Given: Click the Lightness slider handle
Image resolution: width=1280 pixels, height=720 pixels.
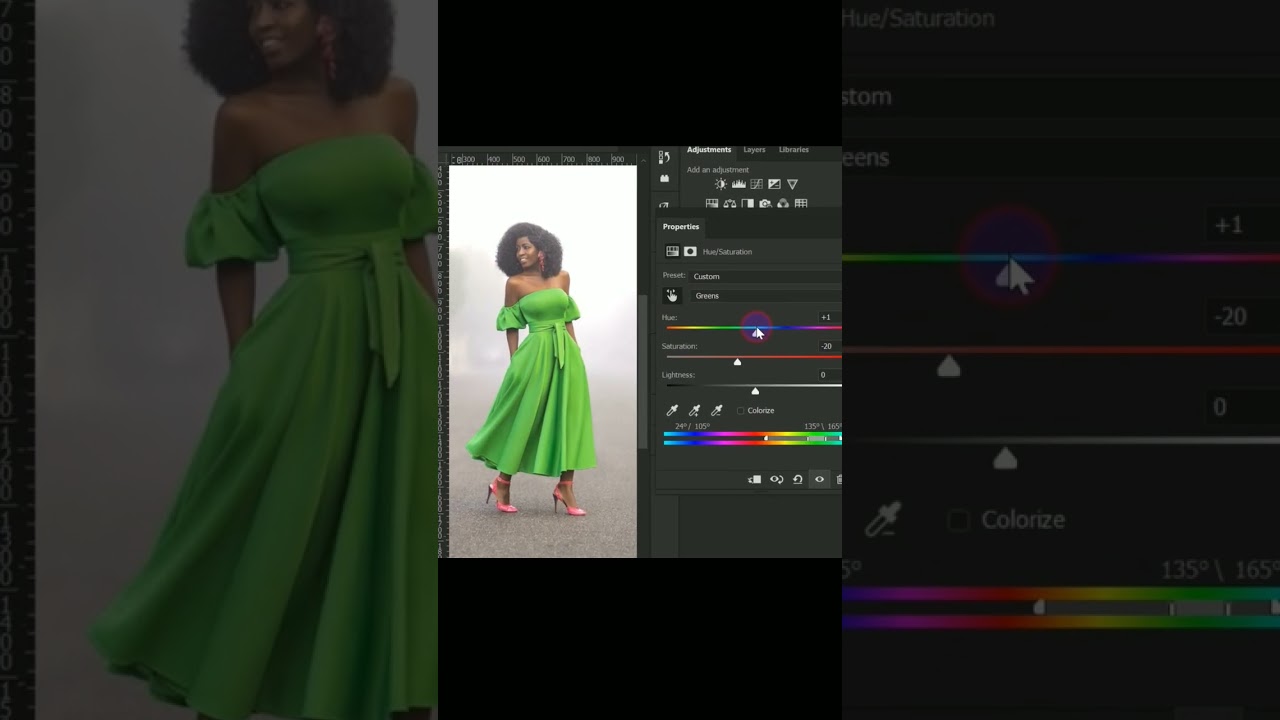Looking at the screenshot, I should point(755,391).
